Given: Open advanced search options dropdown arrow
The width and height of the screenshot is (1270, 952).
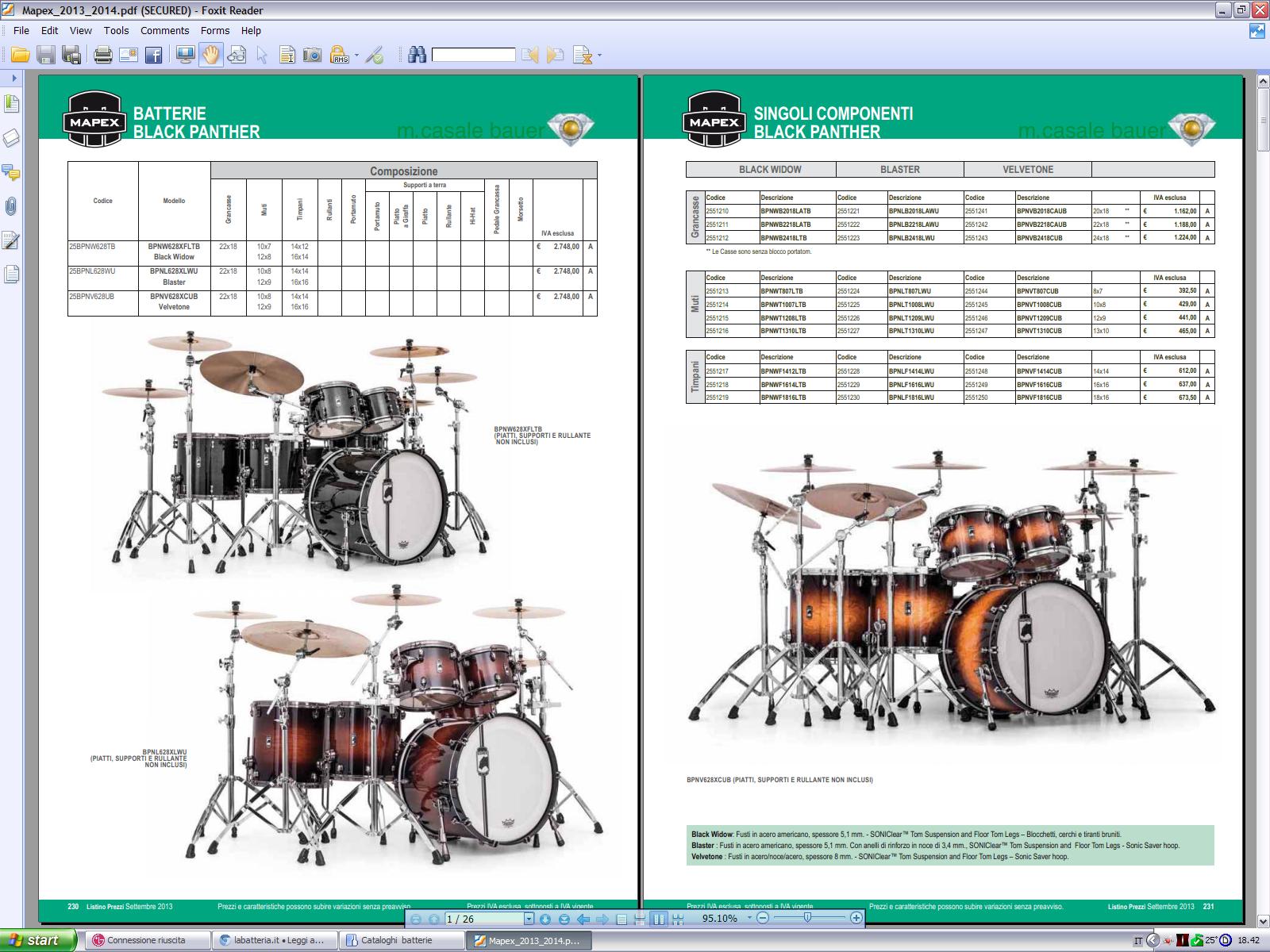Looking at the screenshot, I should click(599, 56).
